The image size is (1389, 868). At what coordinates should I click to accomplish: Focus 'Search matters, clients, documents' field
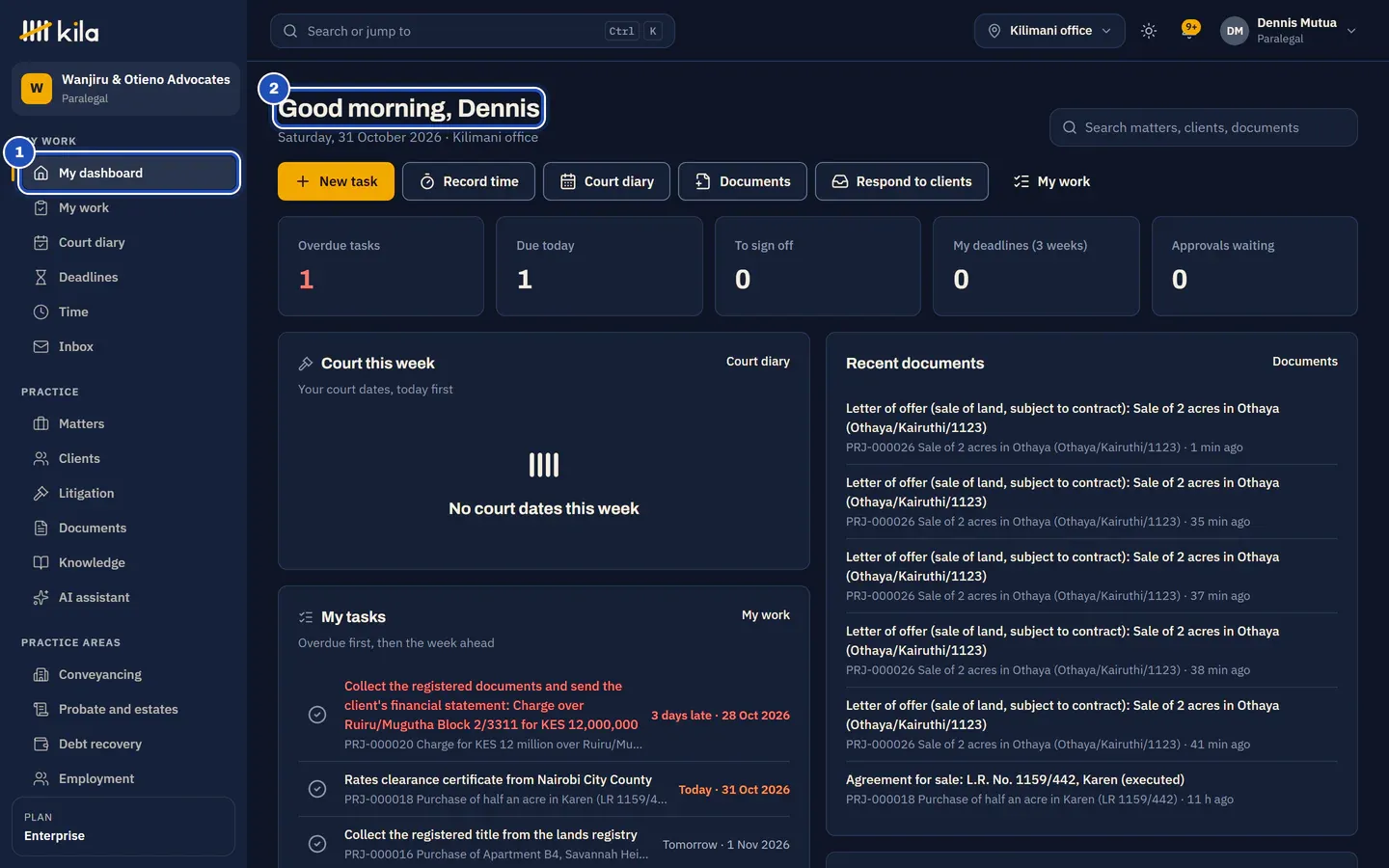tap(1204, 127)
